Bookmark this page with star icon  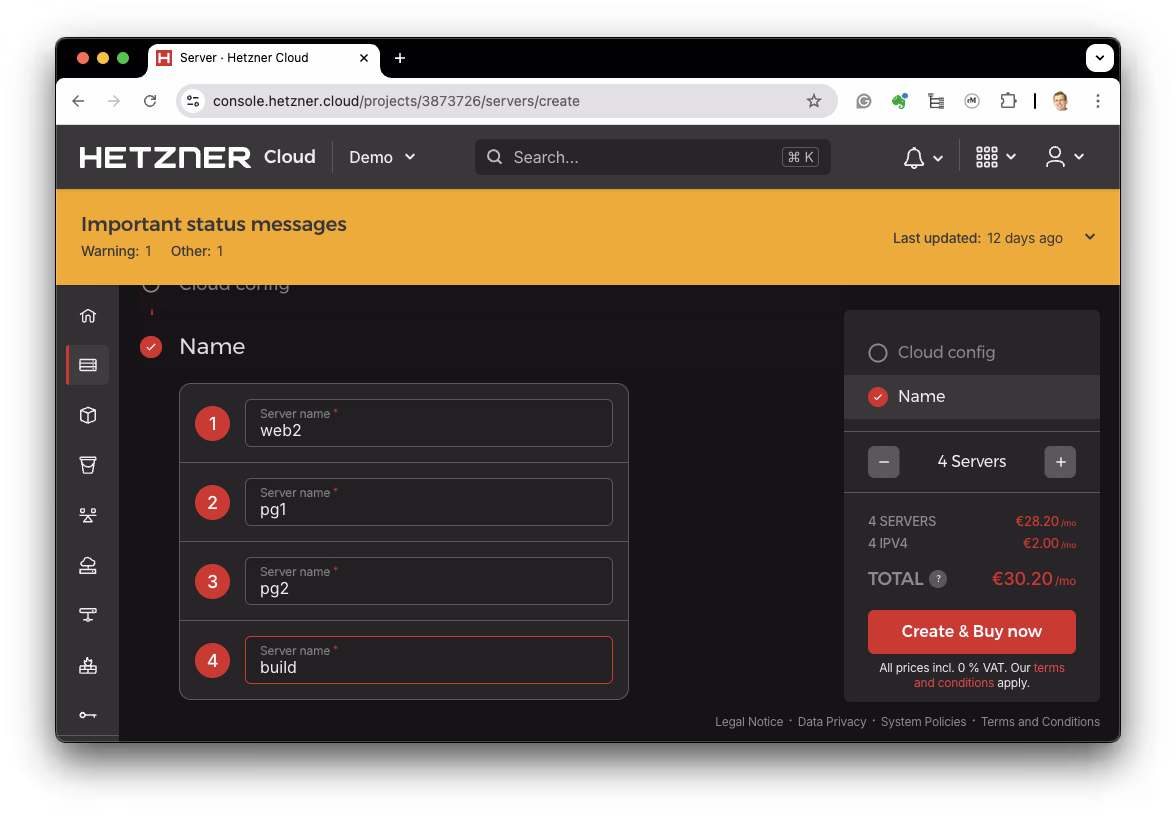814,101
